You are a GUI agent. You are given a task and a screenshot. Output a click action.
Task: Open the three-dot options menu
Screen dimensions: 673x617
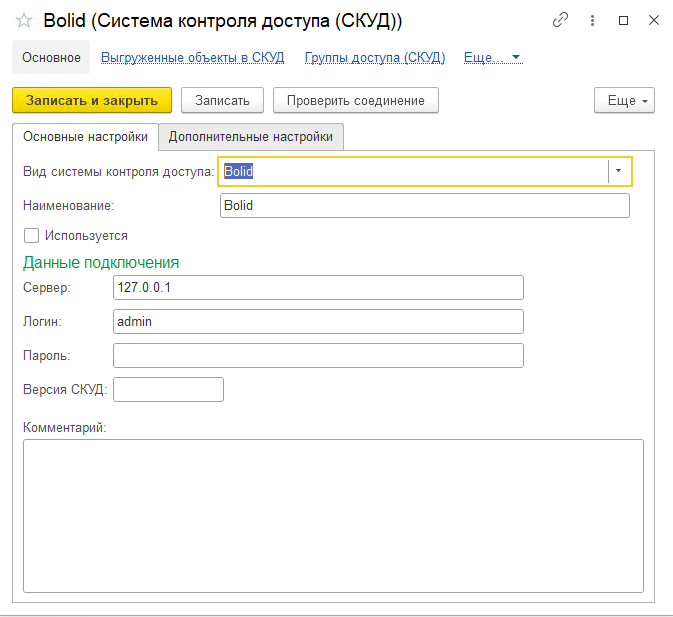point(592,20)
